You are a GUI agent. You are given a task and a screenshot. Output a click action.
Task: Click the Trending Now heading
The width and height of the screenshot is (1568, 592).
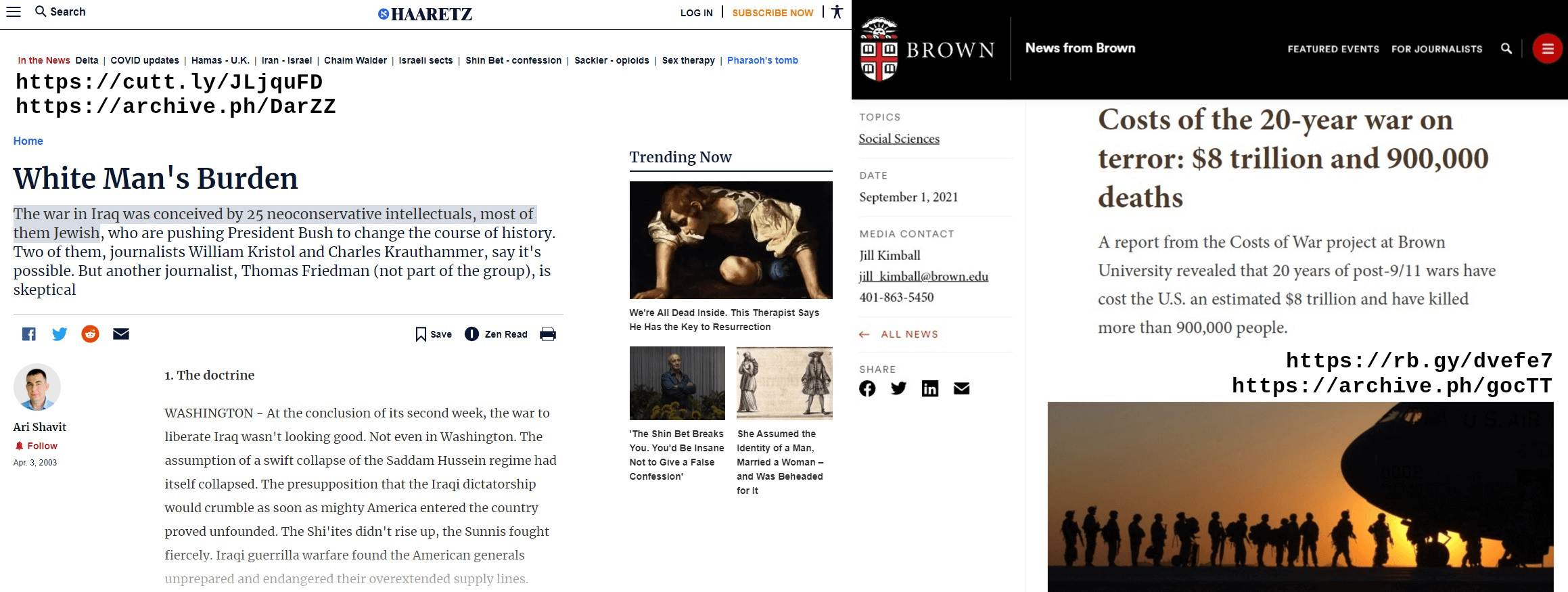coord(681,157)
